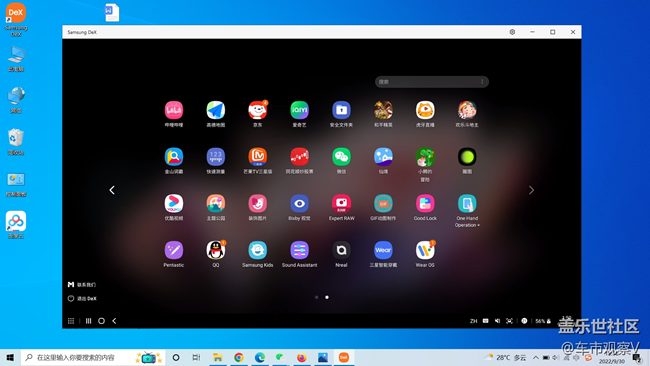Click the Windows Start button
This screenshot has width=650, height=366.
pos(10,357)
